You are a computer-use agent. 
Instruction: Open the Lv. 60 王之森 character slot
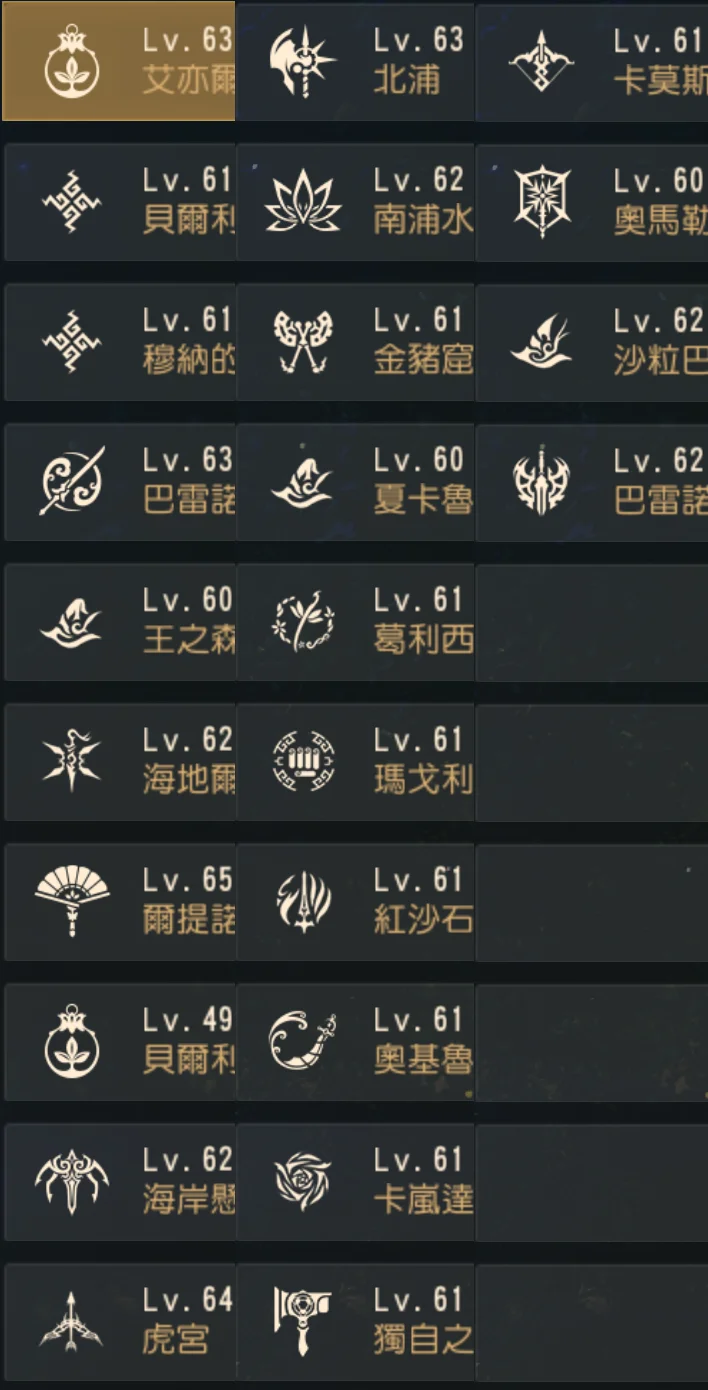click(120, 622)
